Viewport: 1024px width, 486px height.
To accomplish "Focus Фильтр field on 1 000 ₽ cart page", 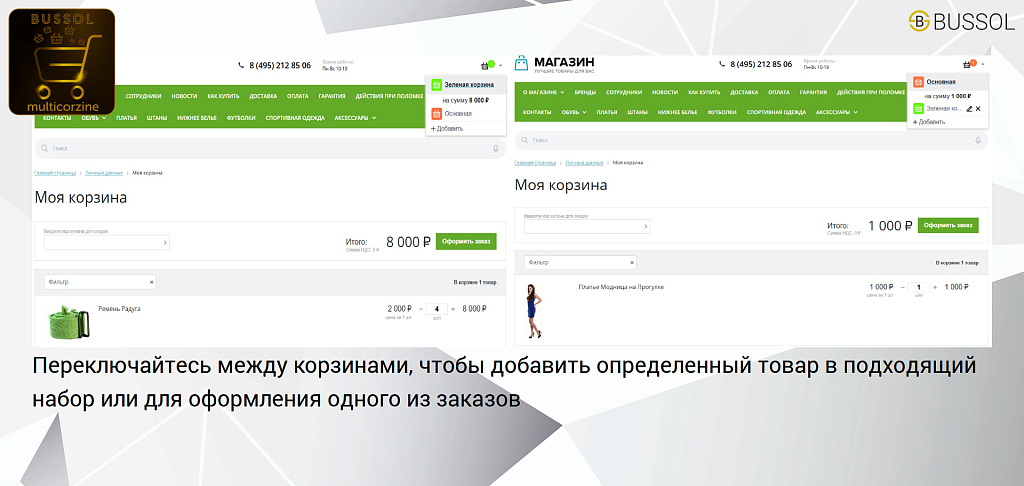I will (580, 263).
